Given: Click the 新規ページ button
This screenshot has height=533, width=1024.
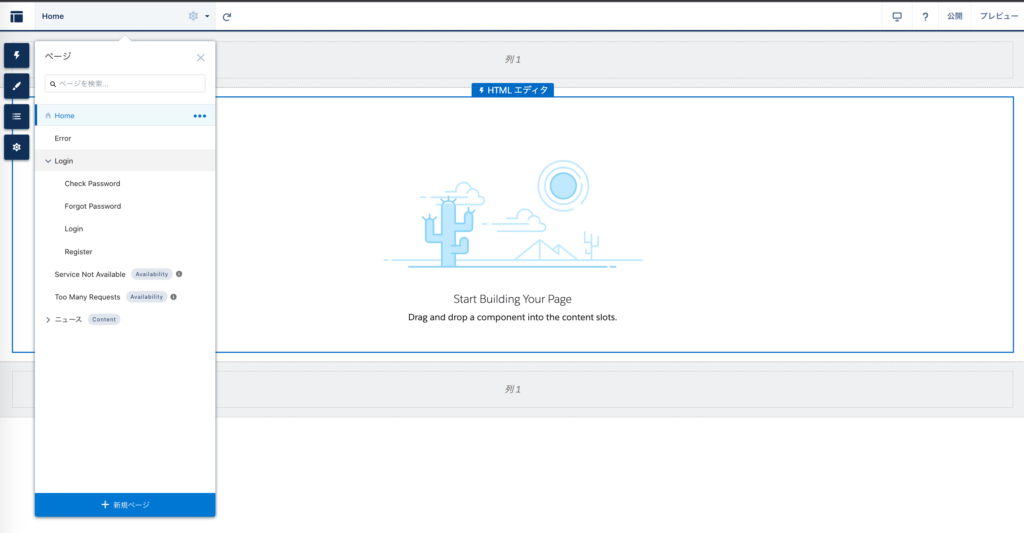Looking at the screenshot, I should click(125, 505).
